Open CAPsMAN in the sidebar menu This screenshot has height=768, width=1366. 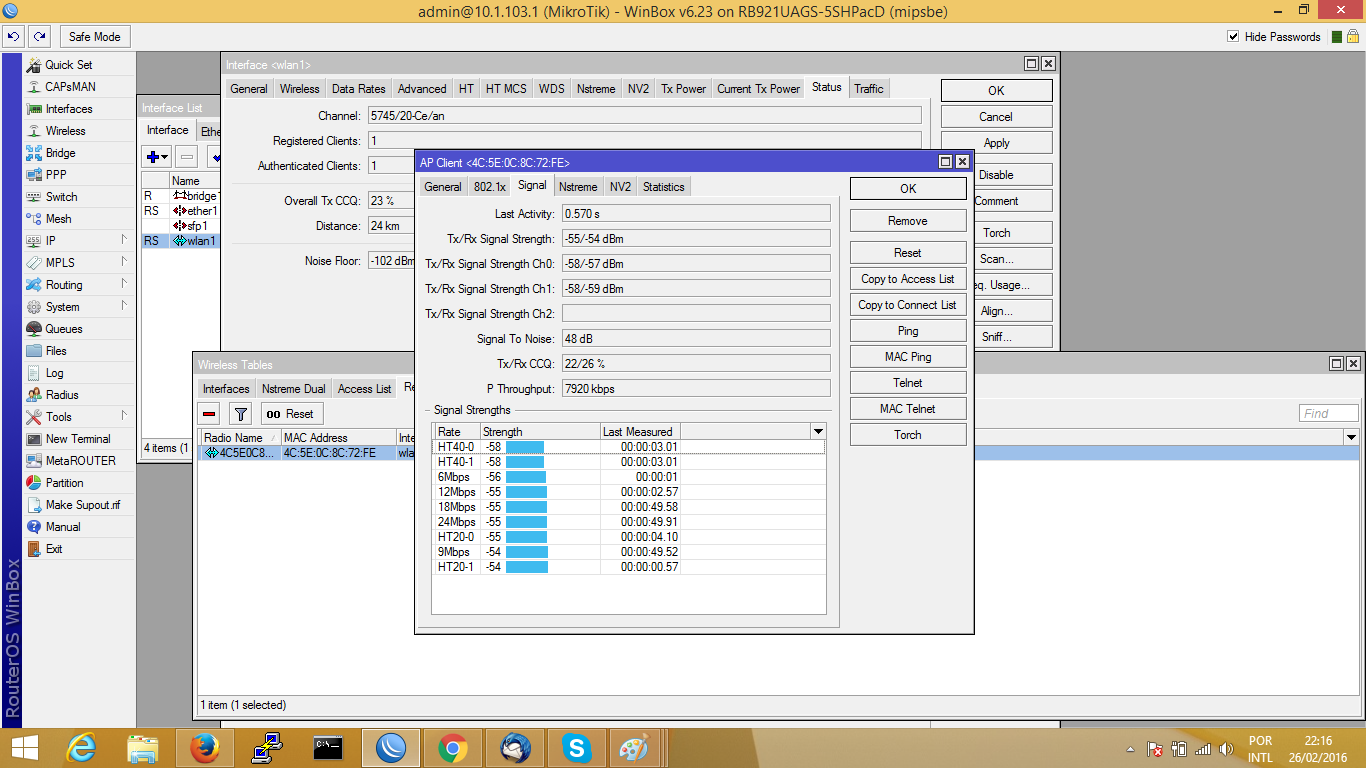pyautogui.click(x=70, y=87)
